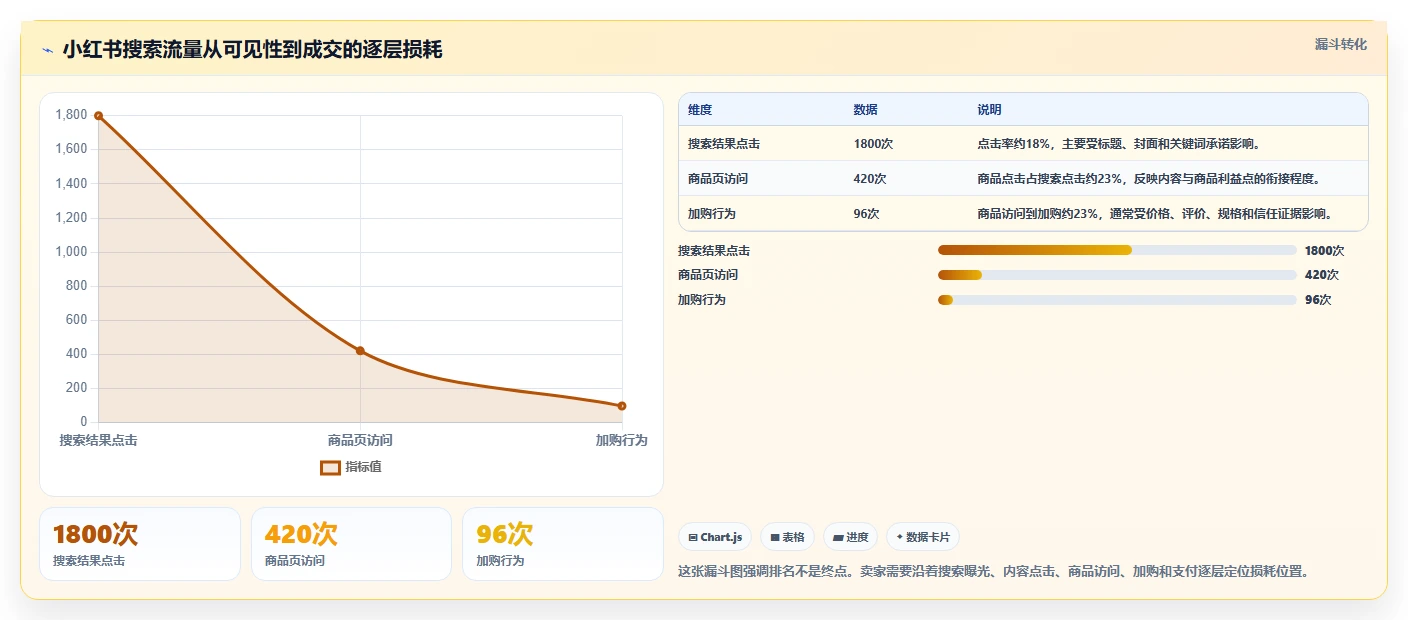Click the 搜索结果点击 x-axis label
This screenshot has width=1408, height=620.
click(x=98, y=440)
